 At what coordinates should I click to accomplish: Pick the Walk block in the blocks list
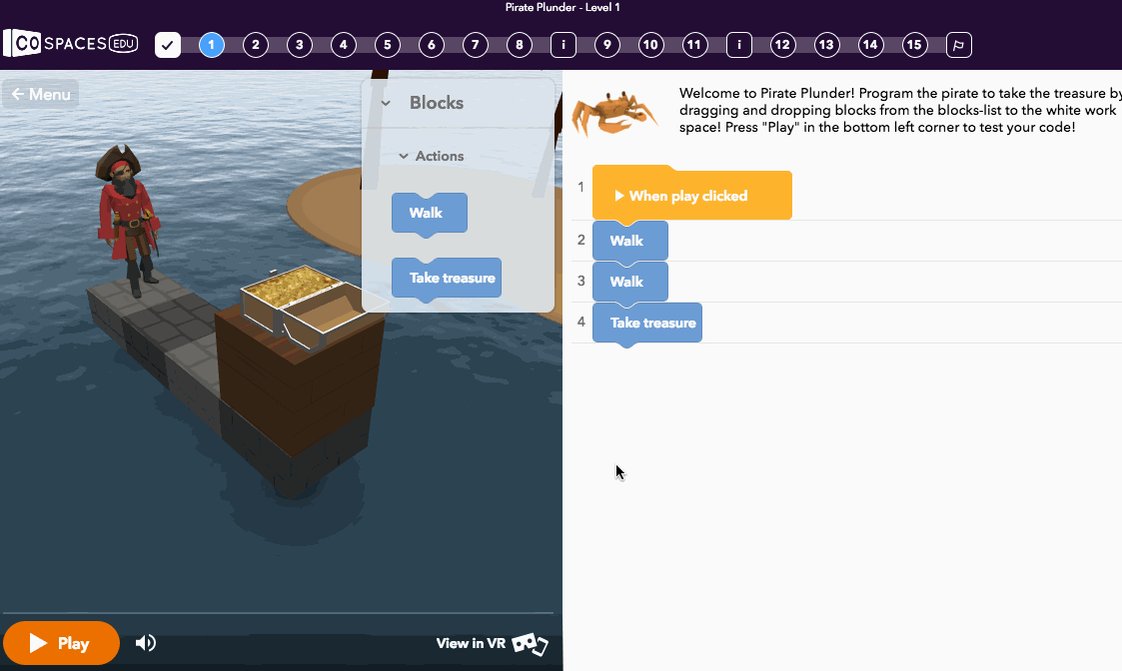pos(429,213)
